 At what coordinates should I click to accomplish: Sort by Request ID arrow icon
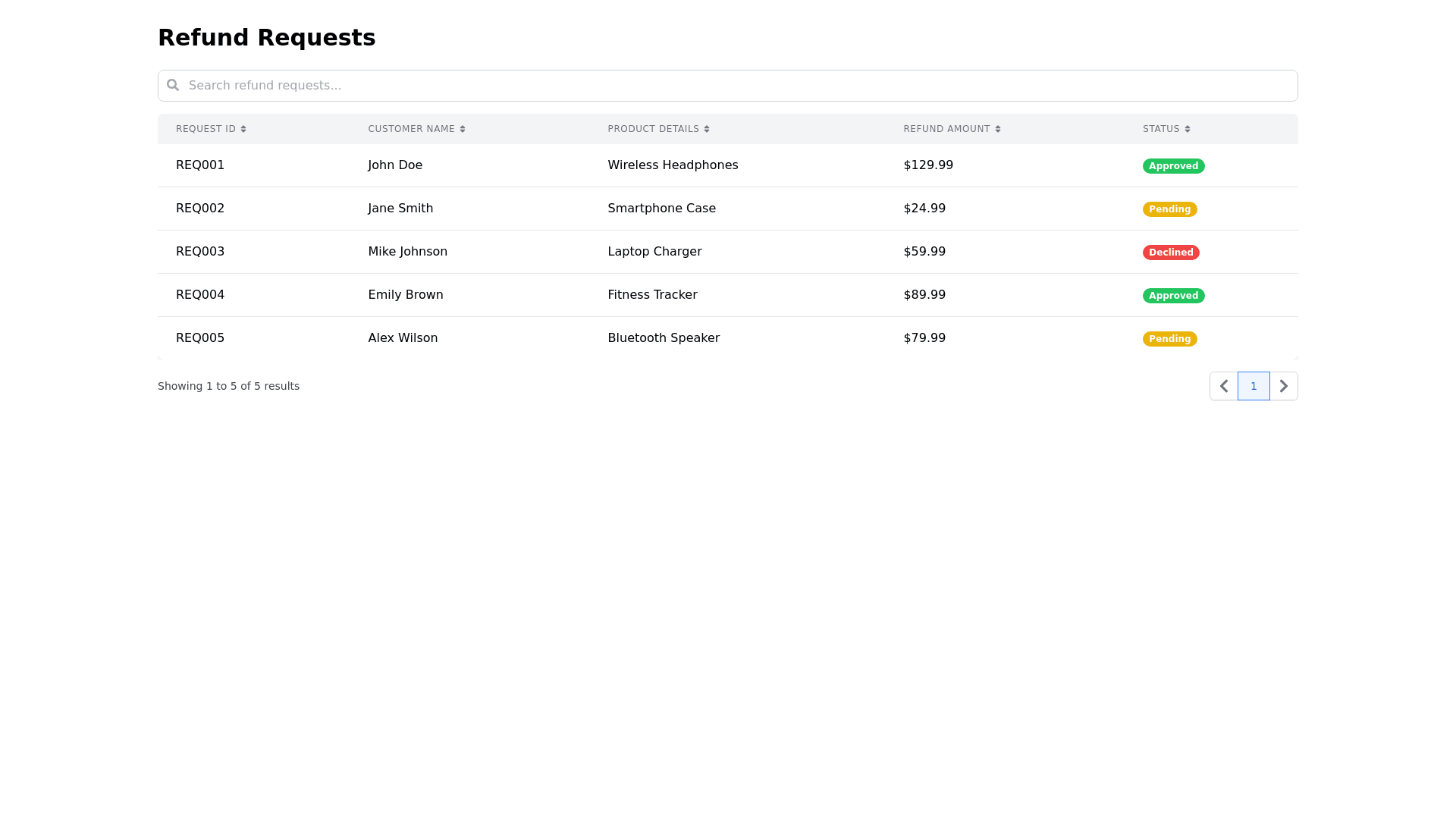(x=243, y=129)
